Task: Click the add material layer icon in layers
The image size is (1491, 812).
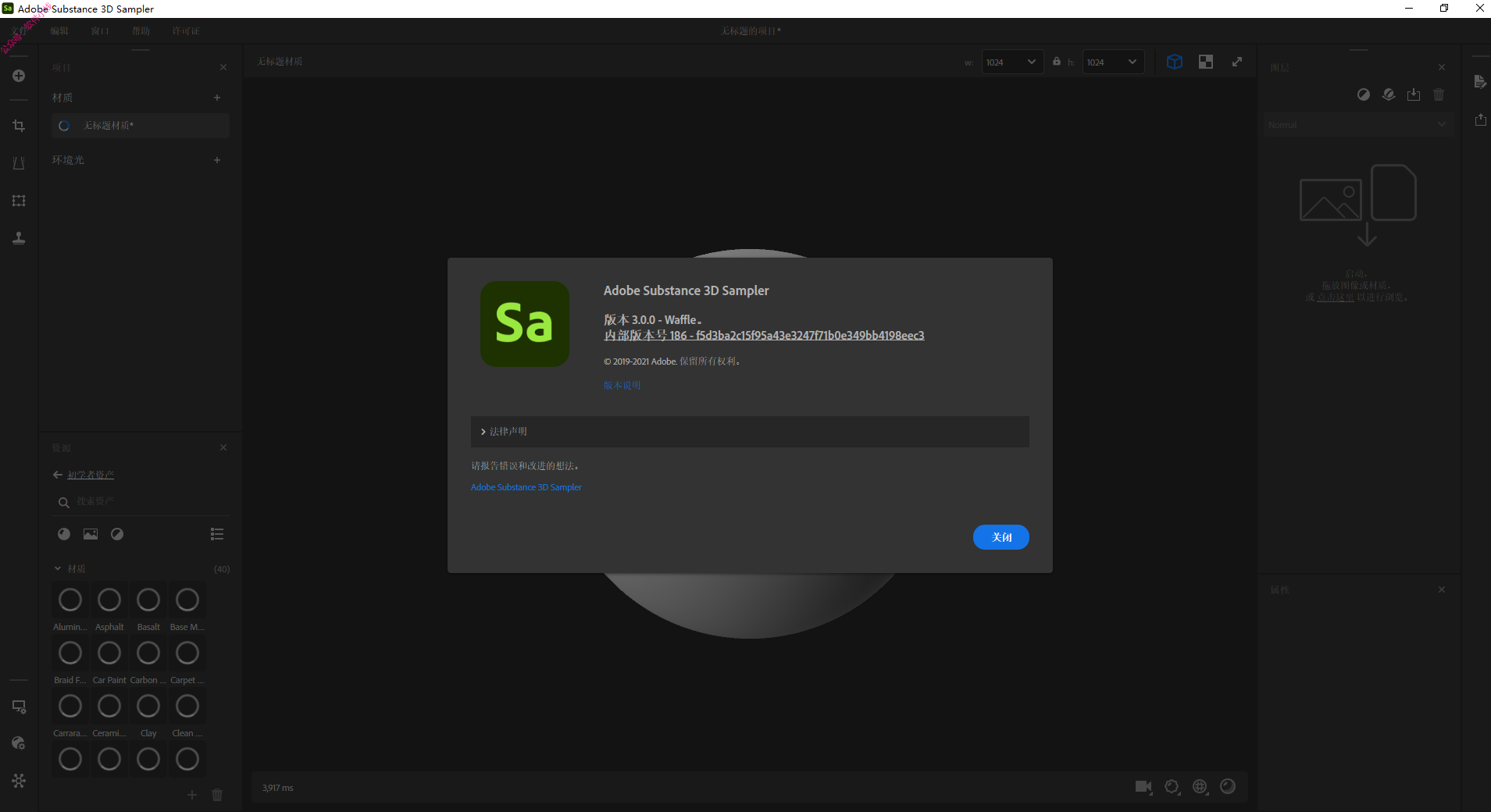Action: 1389,94
